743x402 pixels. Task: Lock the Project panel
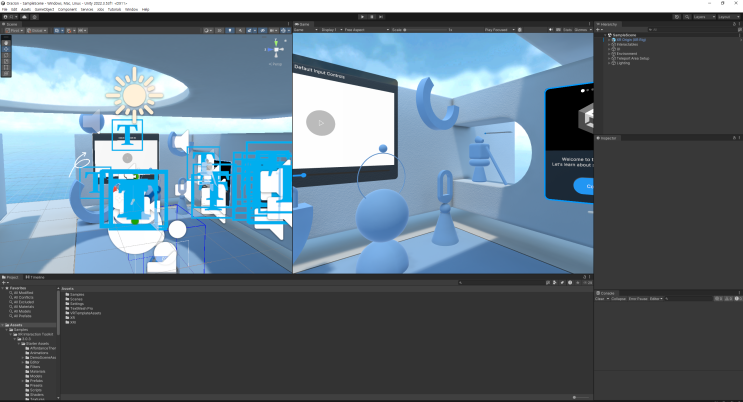pyautogui.click(x=584, y=277)
